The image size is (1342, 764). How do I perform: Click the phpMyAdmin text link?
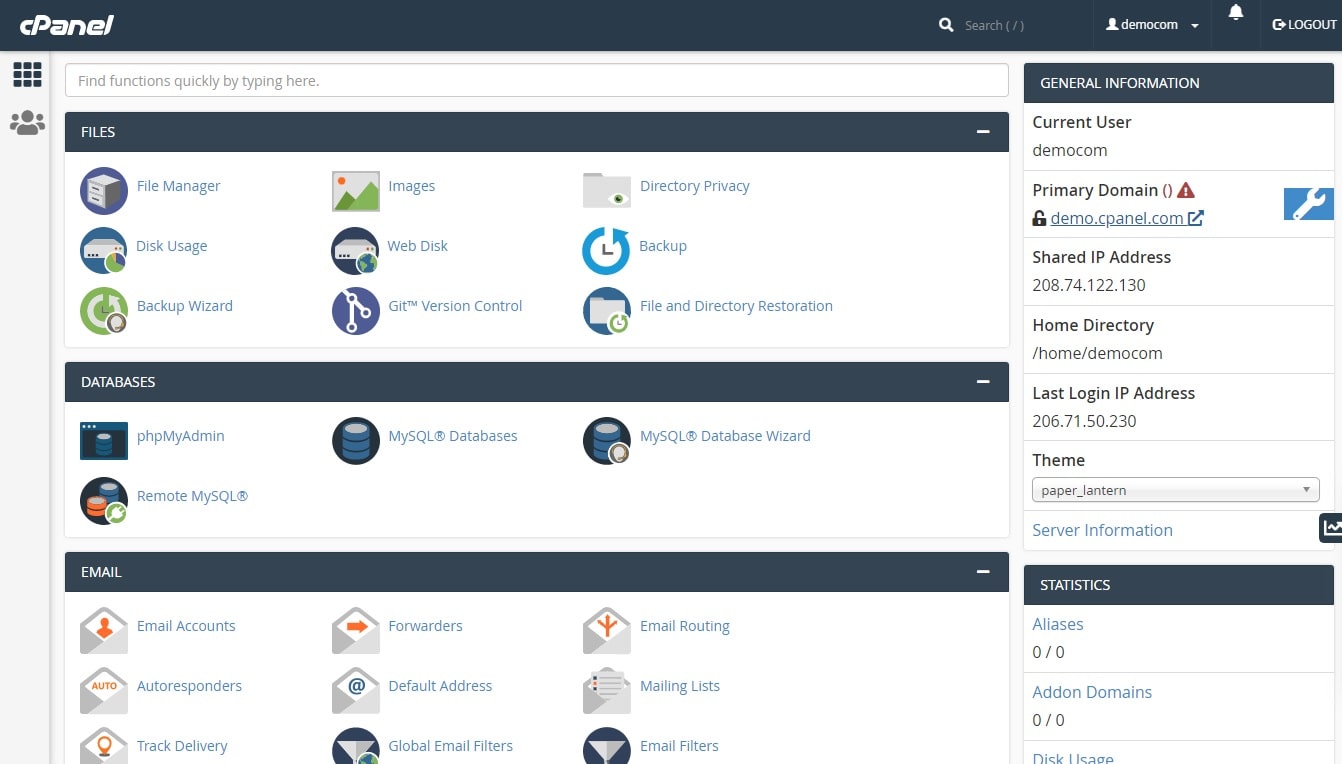pyautogui.click(x=180, y=436)
